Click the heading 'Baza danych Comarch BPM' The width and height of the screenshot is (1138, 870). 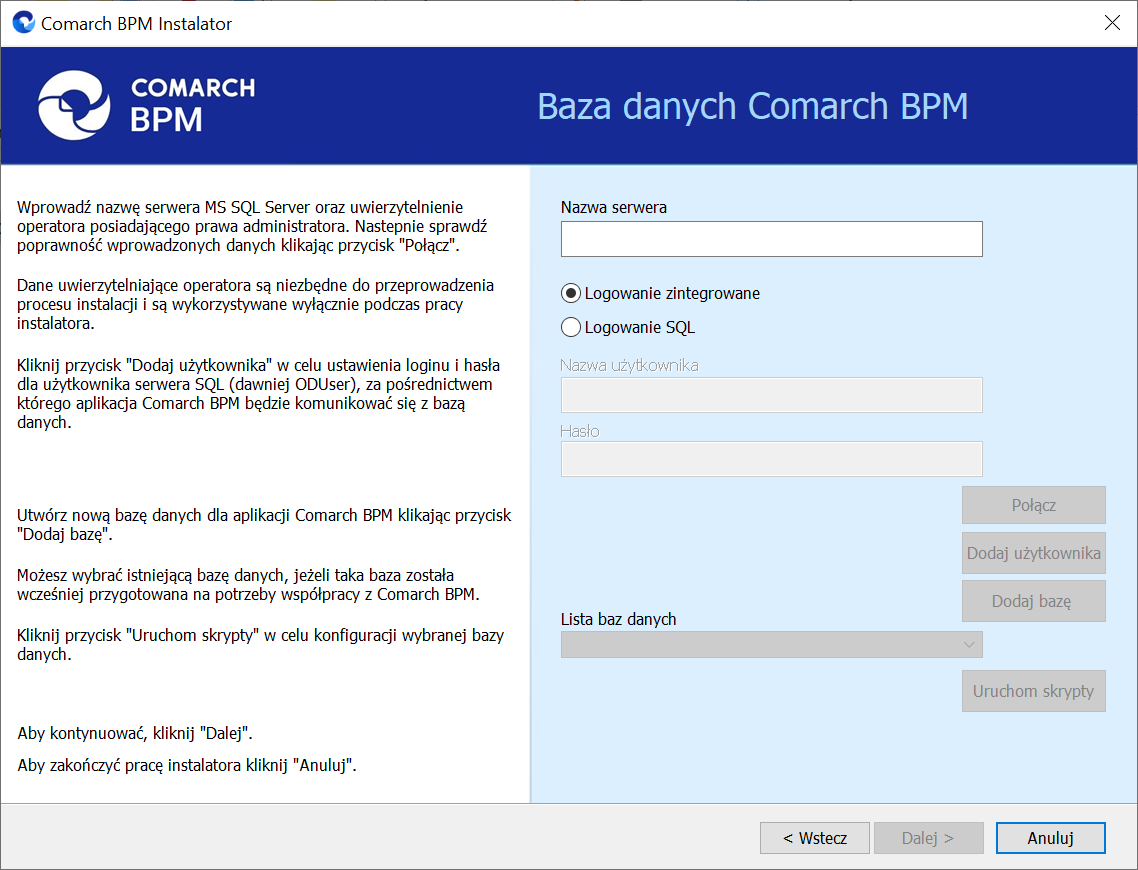click(x=753, y=106)
